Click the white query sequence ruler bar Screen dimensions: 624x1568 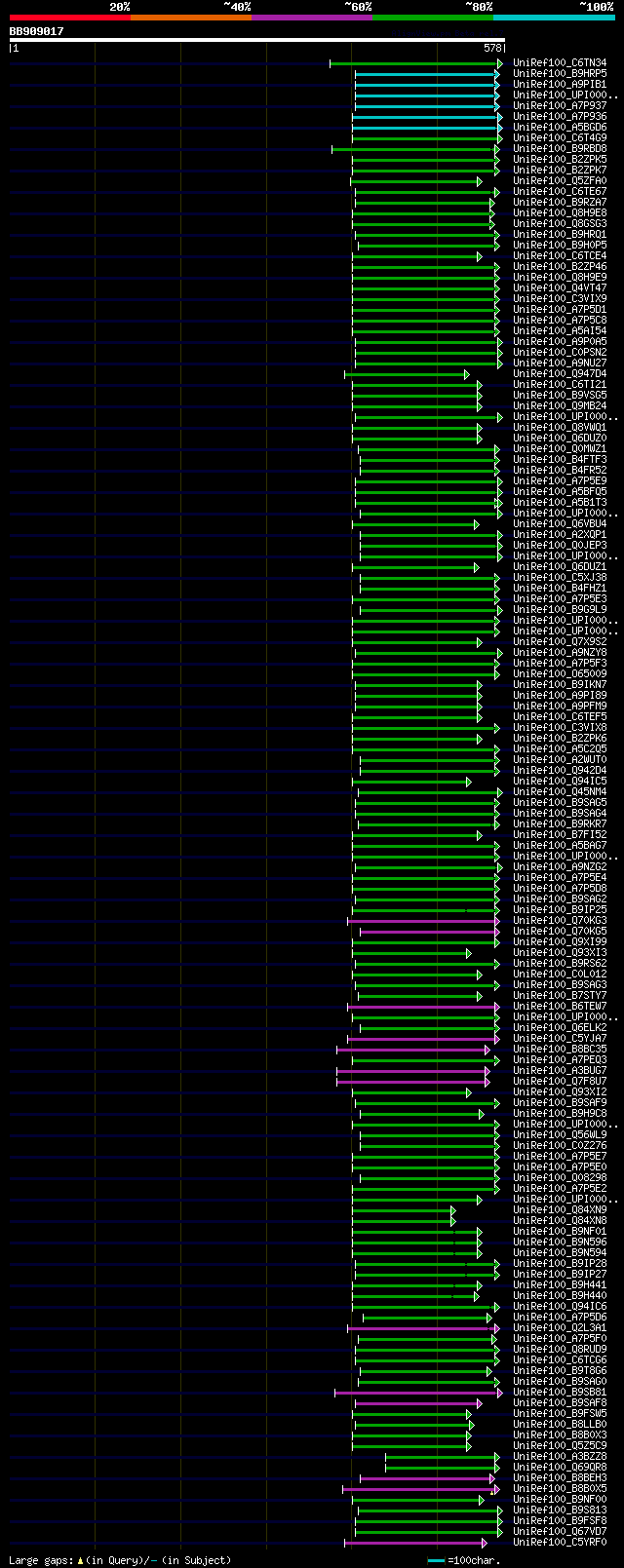tap(257, 40)
